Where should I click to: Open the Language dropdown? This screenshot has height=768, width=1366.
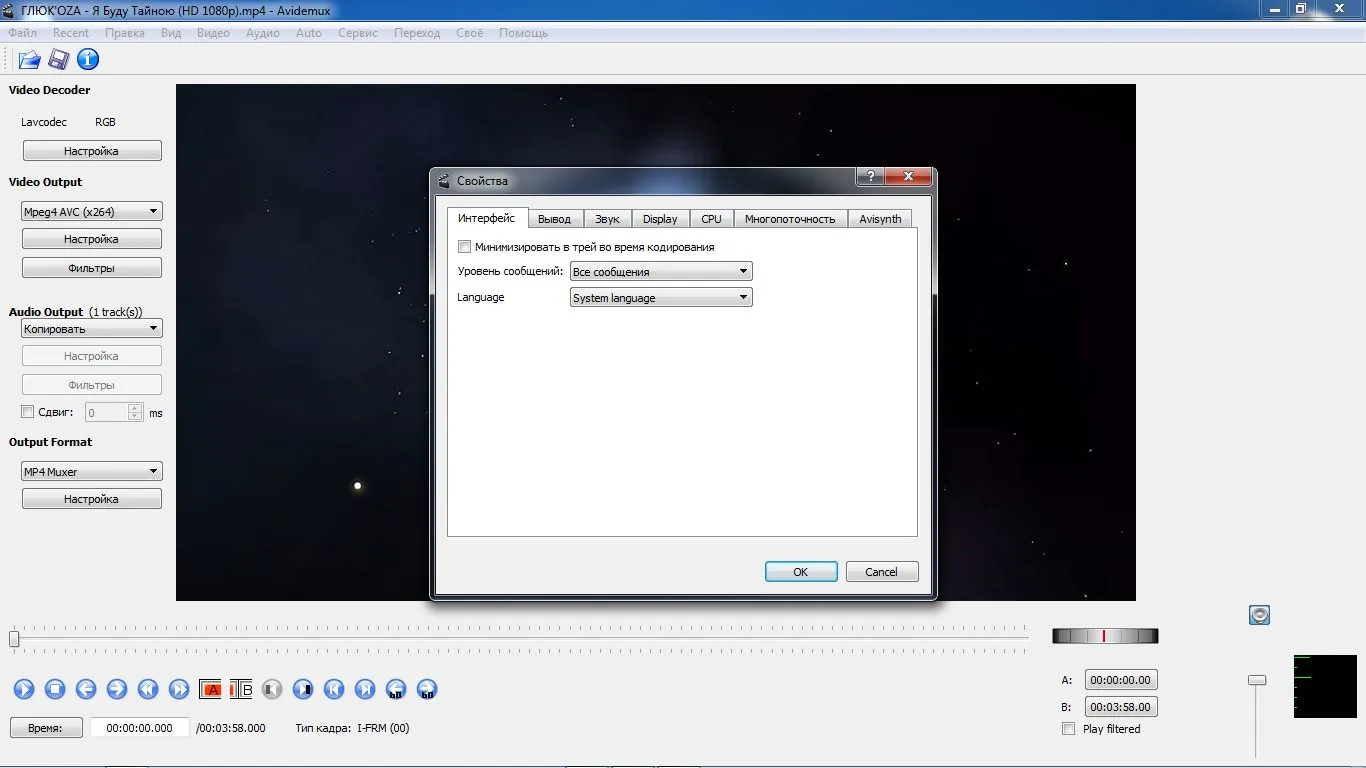click(661, 298)
